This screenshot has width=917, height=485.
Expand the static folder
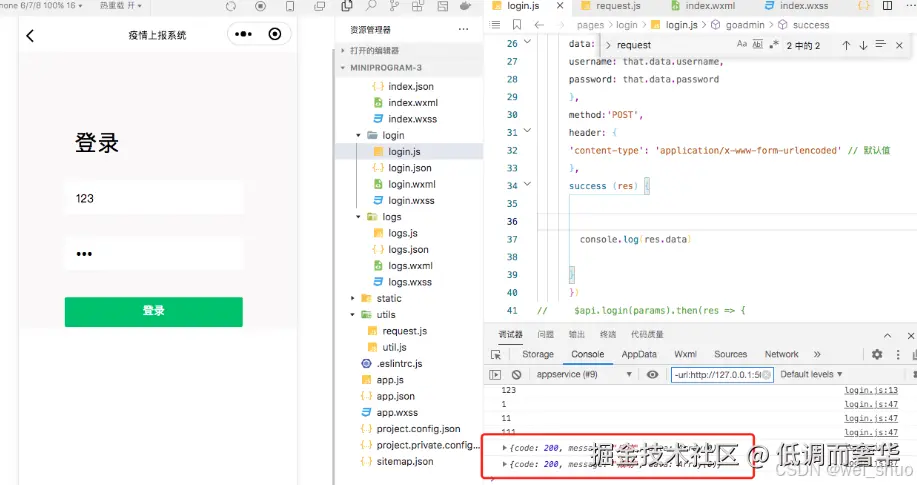[353, 298]
